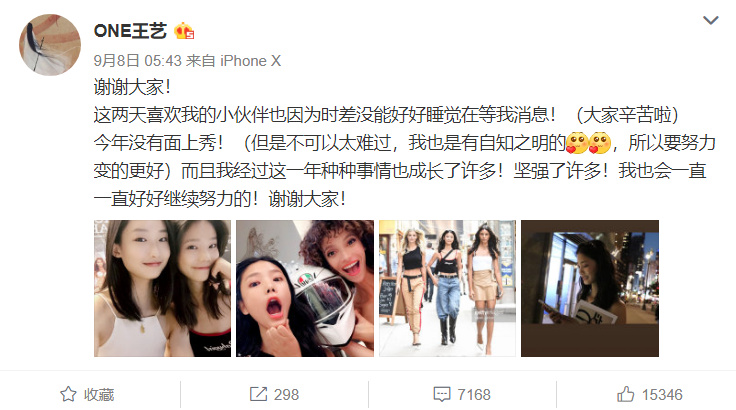Click the comment bubble icon
The image size is (736, 410).
[x=442, y=394]
